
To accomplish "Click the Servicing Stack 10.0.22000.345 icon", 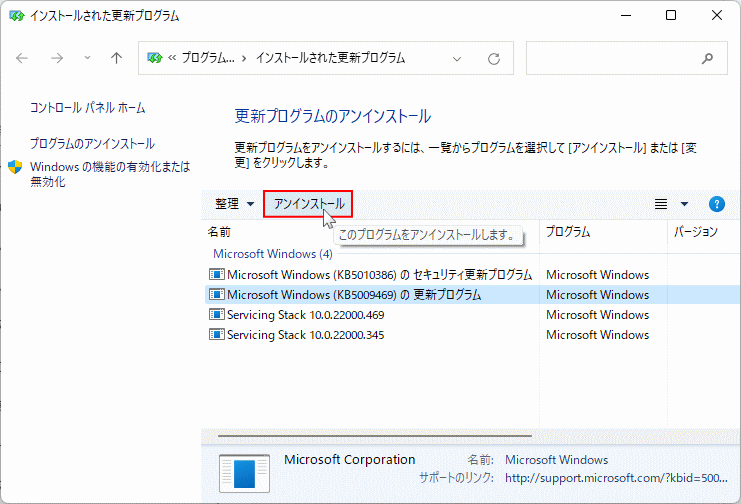I will pyautogui.click(x=216, y=334).
